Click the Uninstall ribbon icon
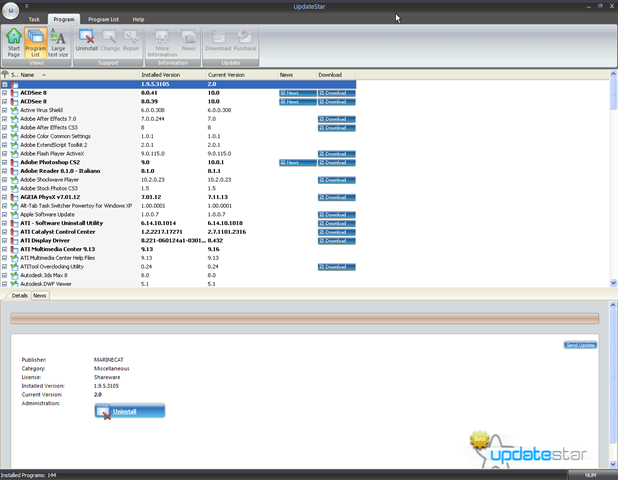 87,40
